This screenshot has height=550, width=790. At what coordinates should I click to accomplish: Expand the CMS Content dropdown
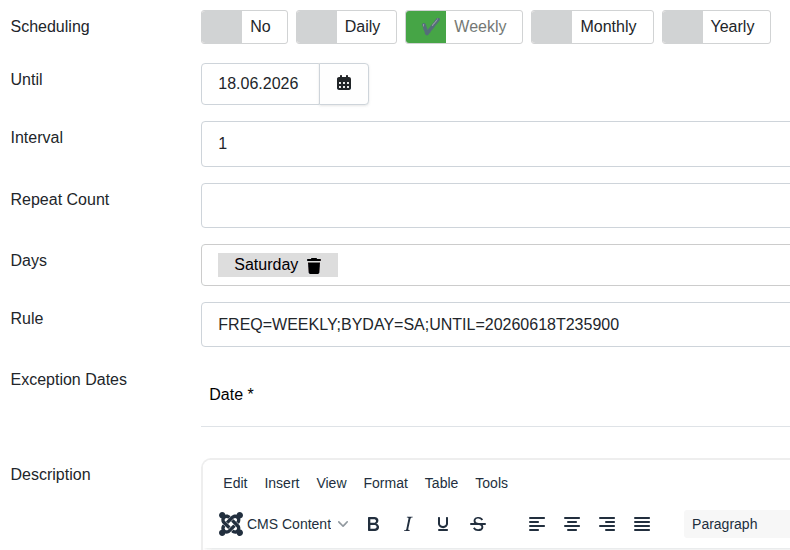[x=285, y=524]
